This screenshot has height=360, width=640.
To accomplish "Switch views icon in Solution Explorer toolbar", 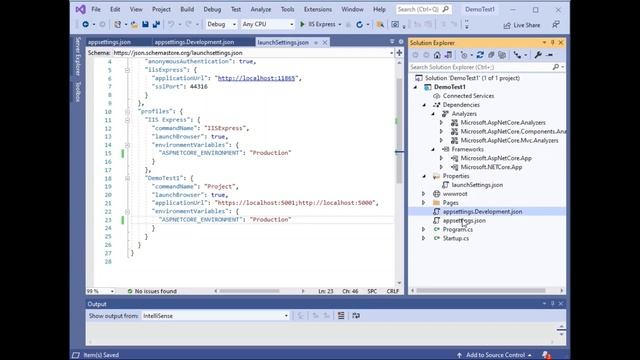I will click(x=448, y=55).
